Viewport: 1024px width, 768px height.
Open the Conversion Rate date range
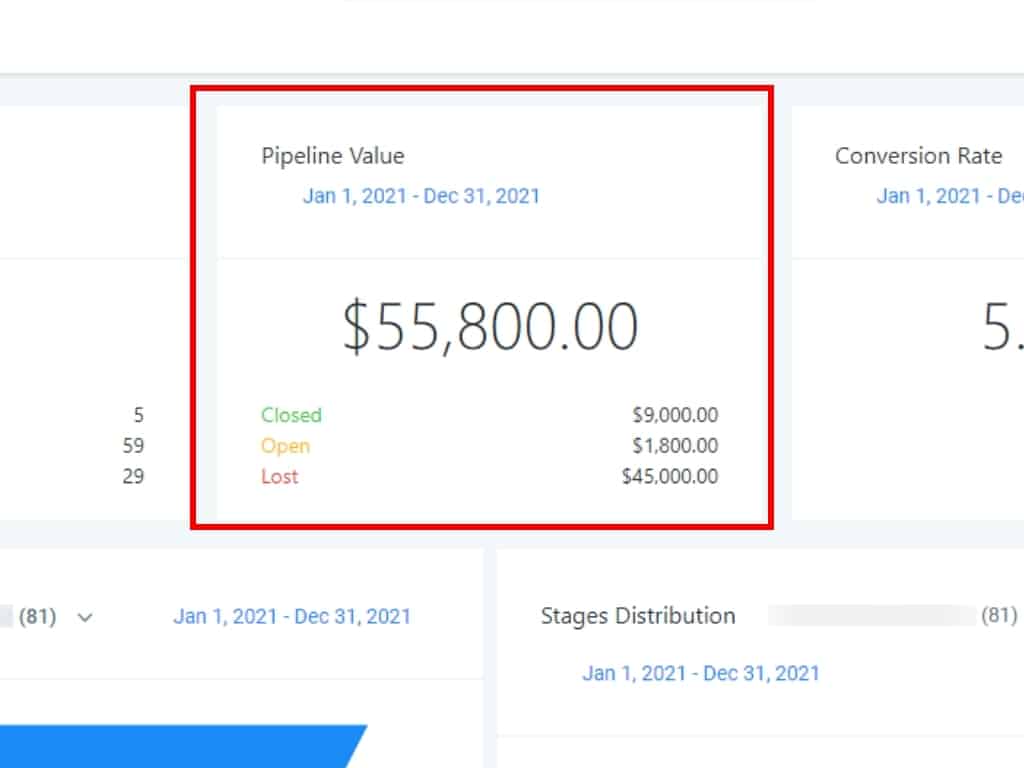point(950,195)
